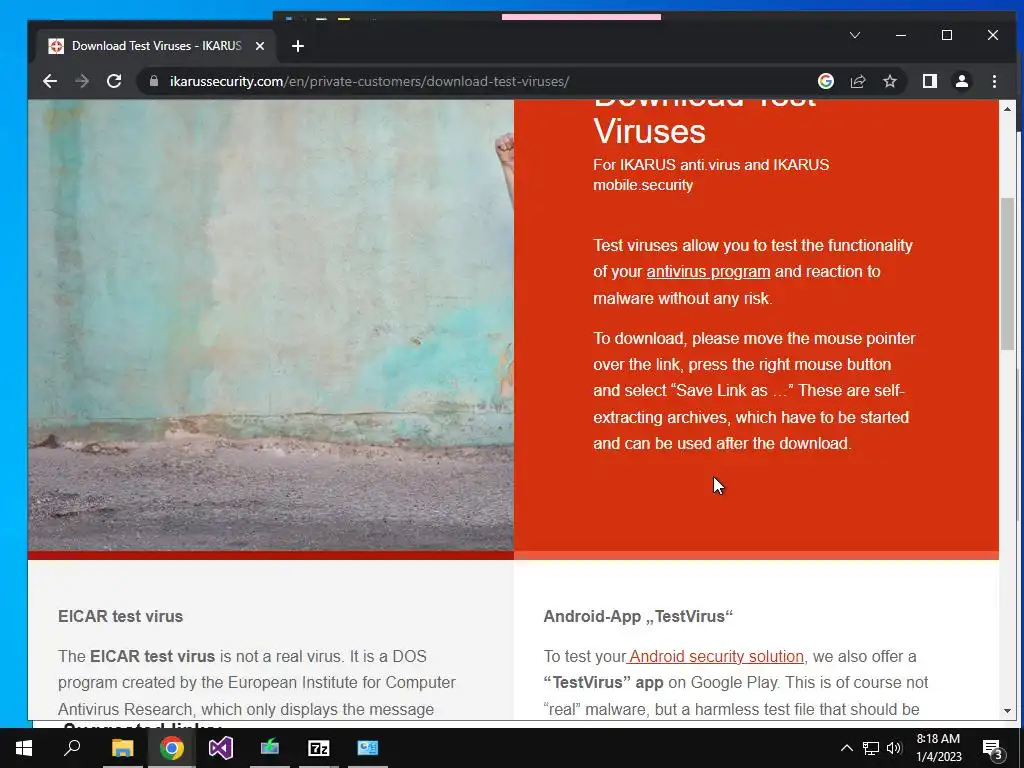Screen dimensions: 1024x768
Task: Expand the tab search dropdown
Action: point(855,35)
